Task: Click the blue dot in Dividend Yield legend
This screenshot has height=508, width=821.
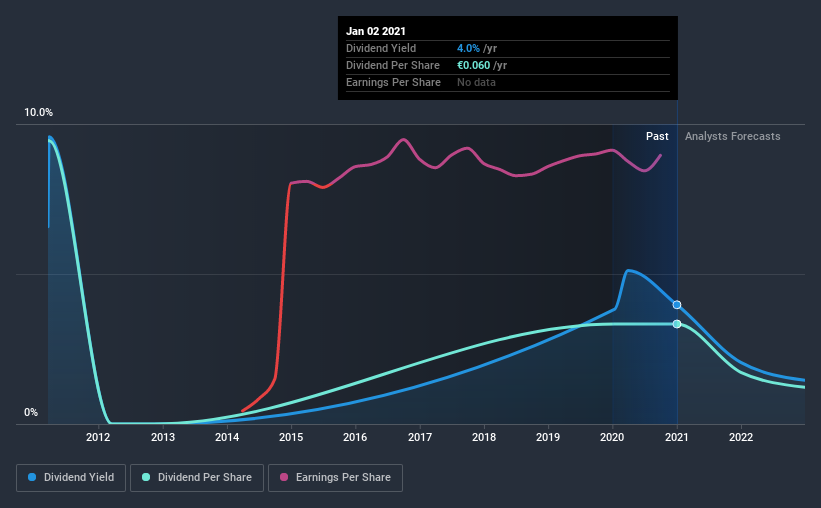Action: click(32, 477)
